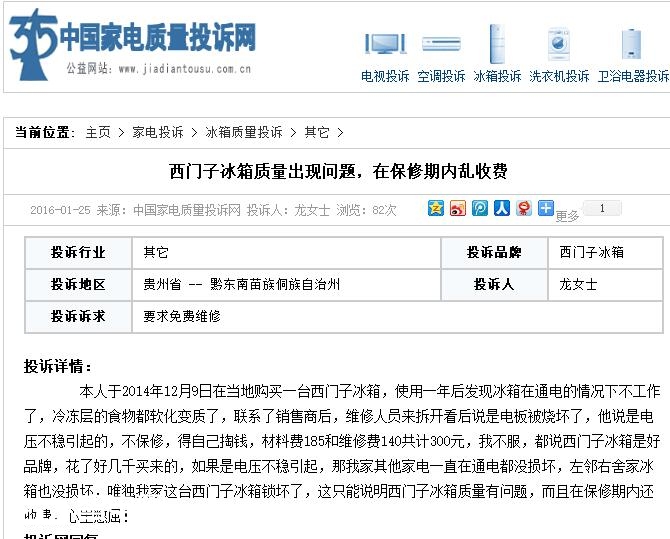Click the 当前位置 label

45,133
